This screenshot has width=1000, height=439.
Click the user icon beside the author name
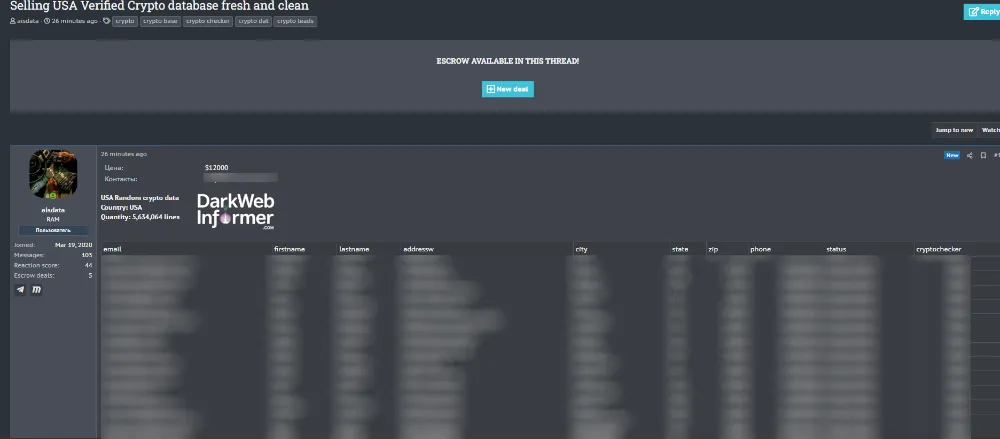tap(12, 21)
